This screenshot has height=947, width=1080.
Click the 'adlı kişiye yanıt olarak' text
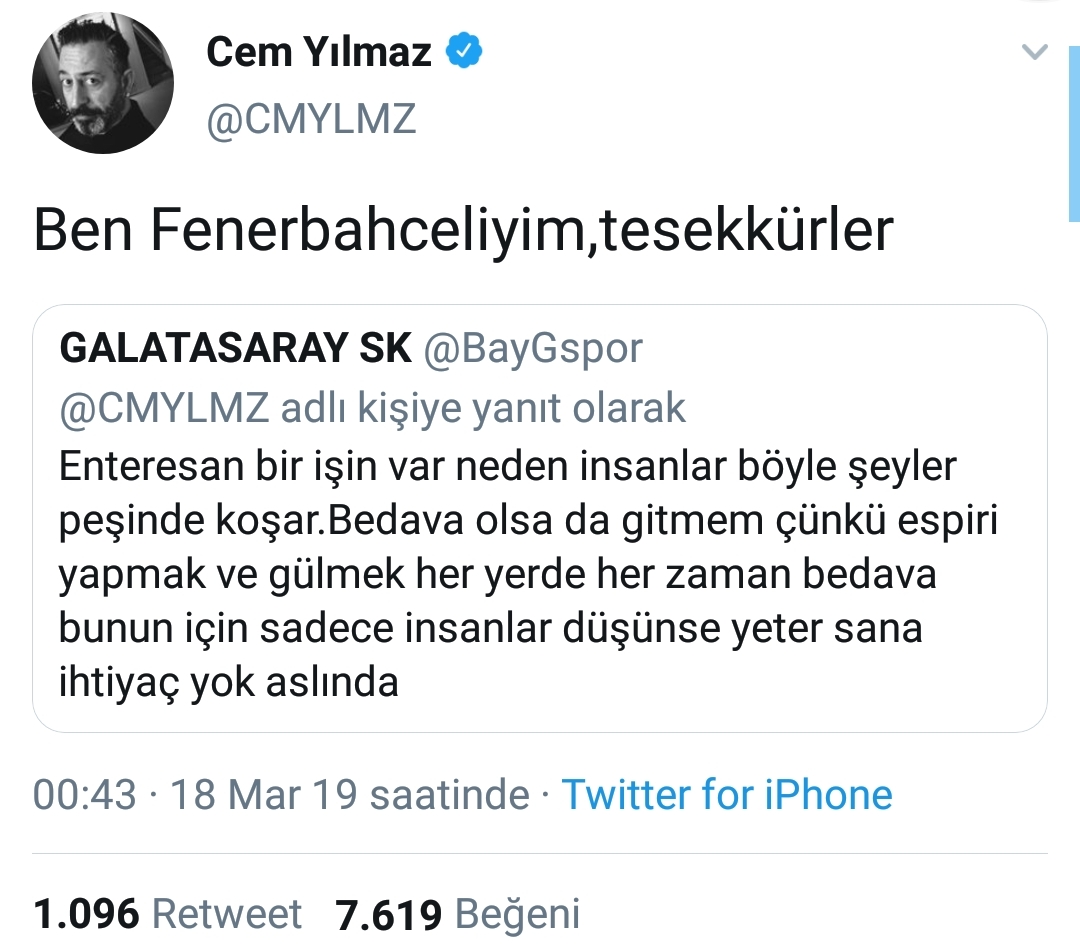tap(483, 408)
